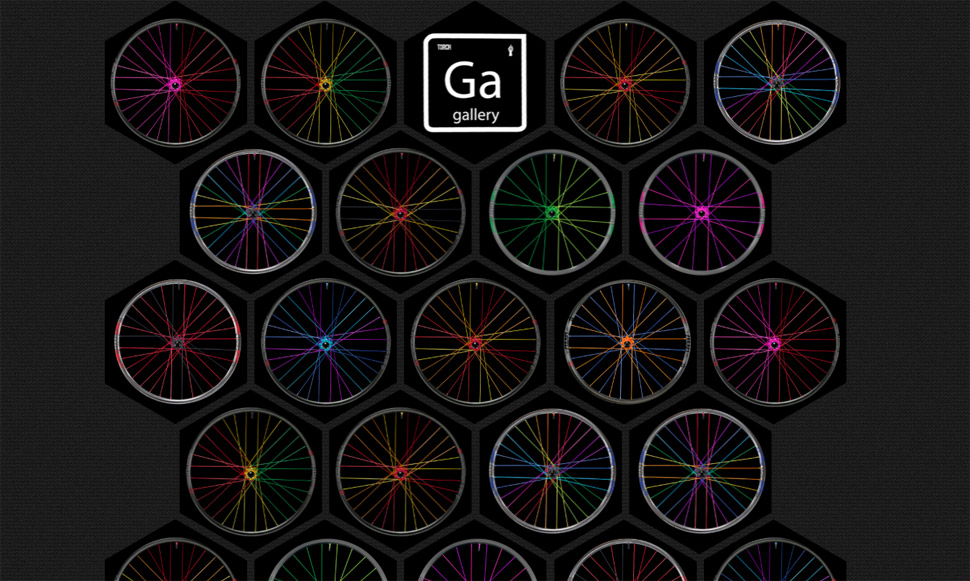
Task: Select the cyan-hub wheel with blue-purple spokes
Action: coord(325,342)
